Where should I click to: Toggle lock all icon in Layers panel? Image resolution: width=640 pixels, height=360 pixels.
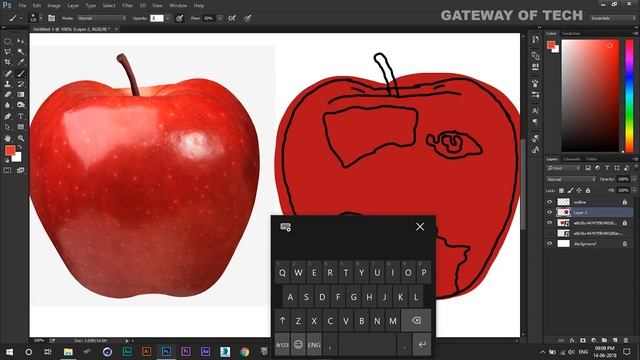pyautogui.click(x=588, y=191)
